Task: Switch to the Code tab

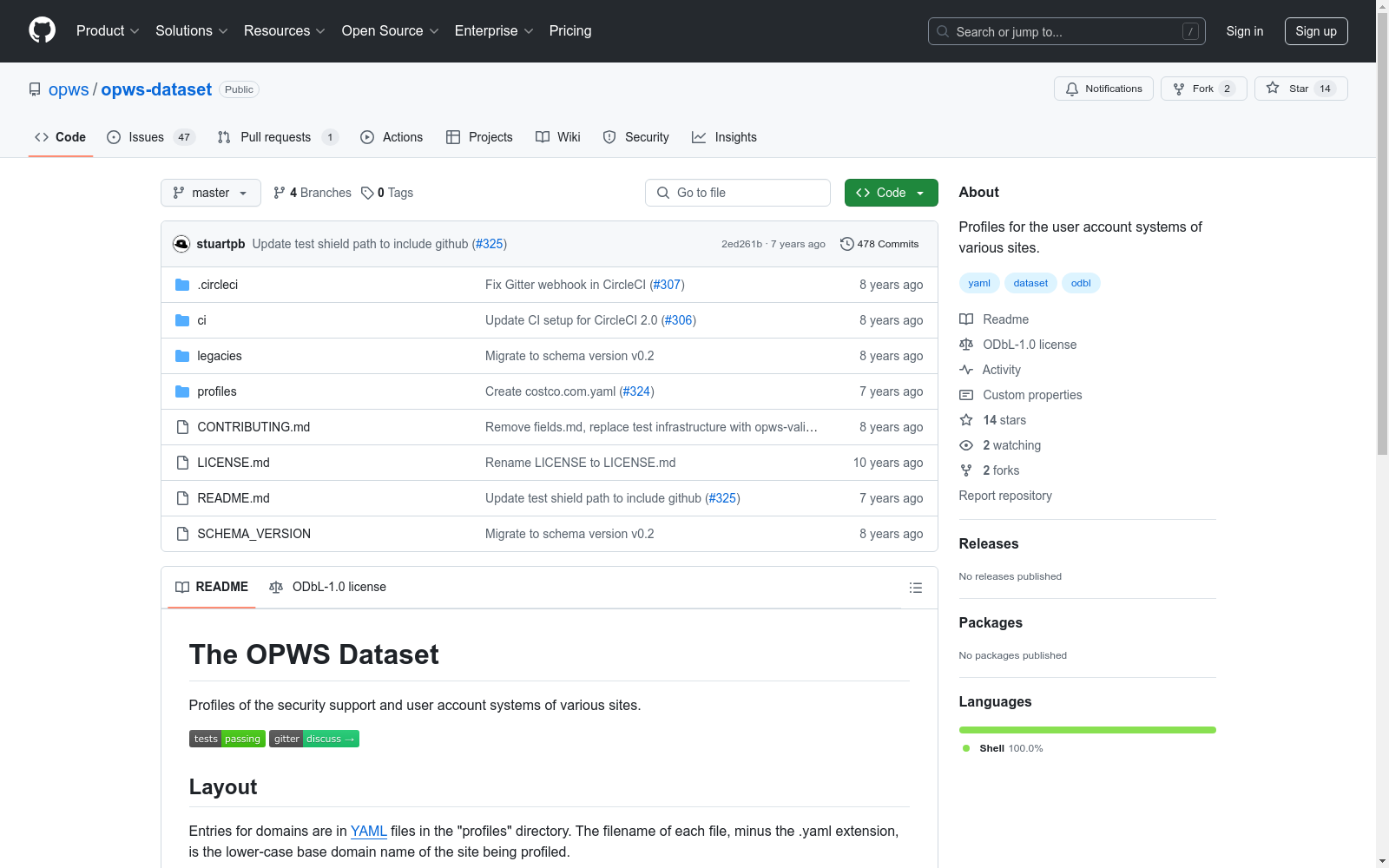Action: [61, 137]
